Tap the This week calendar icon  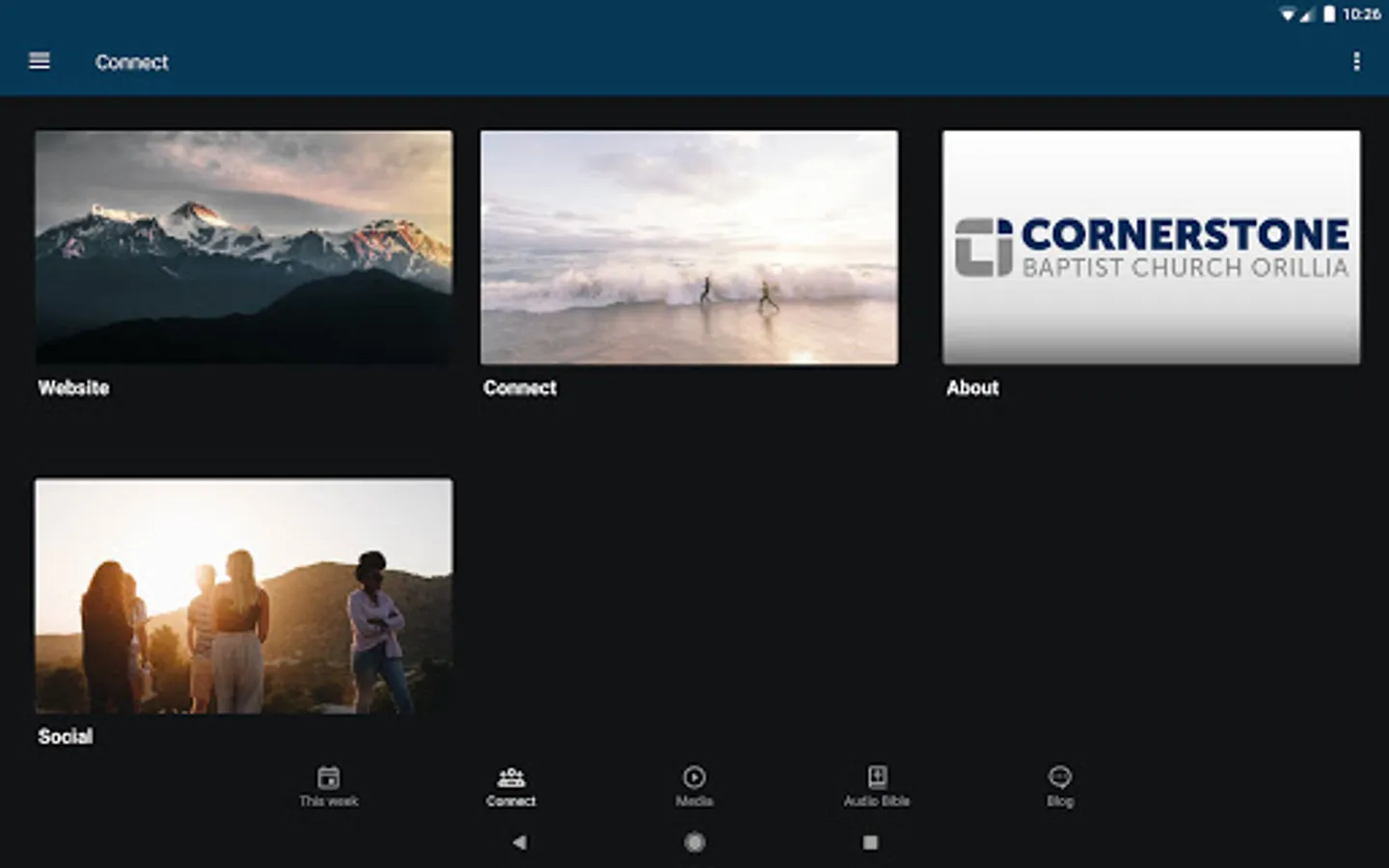point(329,777)
